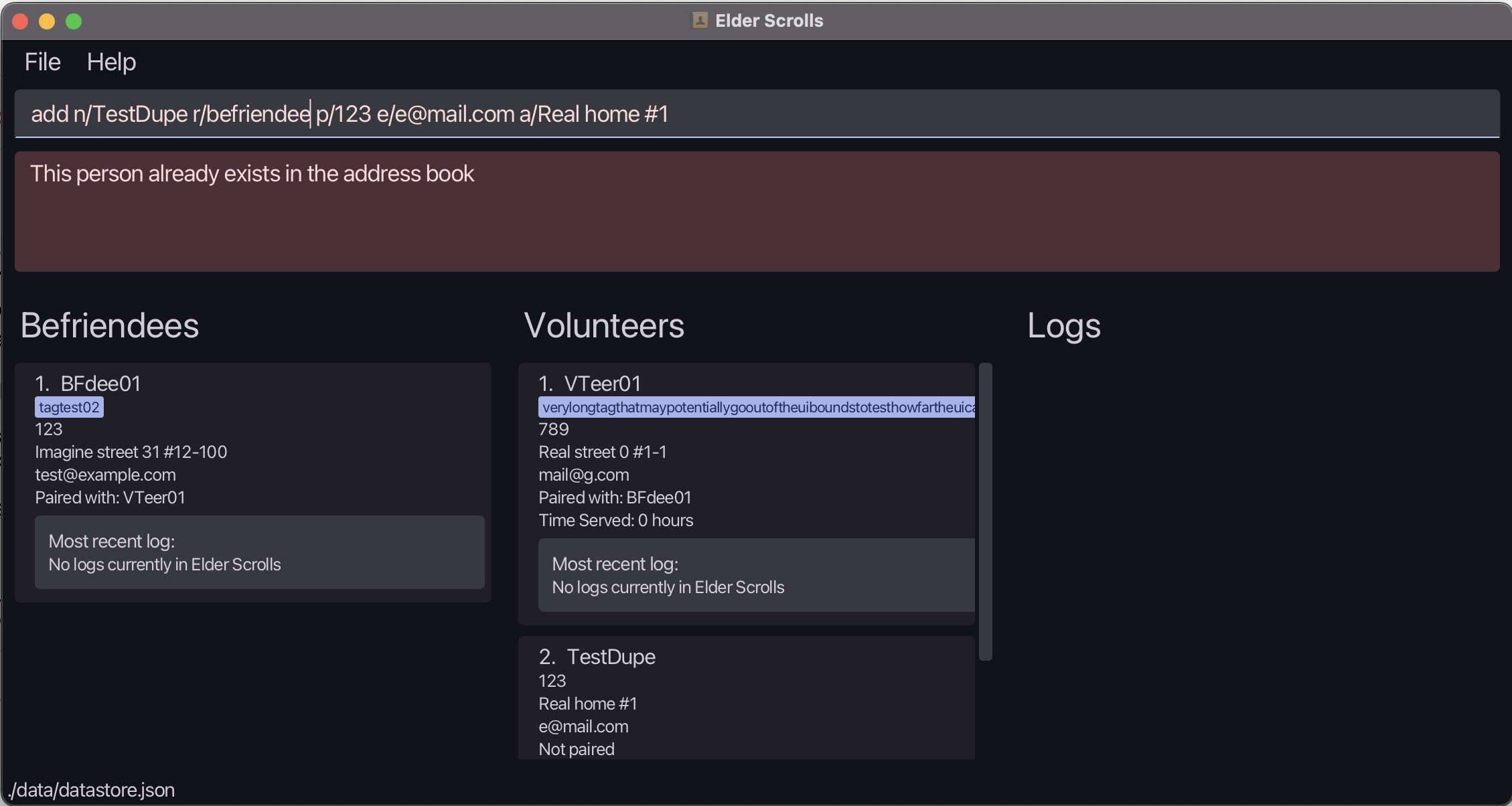Click the very long tag on VTeer01
This screenshot has height=806, width=1512.
(x=757, y=407)
